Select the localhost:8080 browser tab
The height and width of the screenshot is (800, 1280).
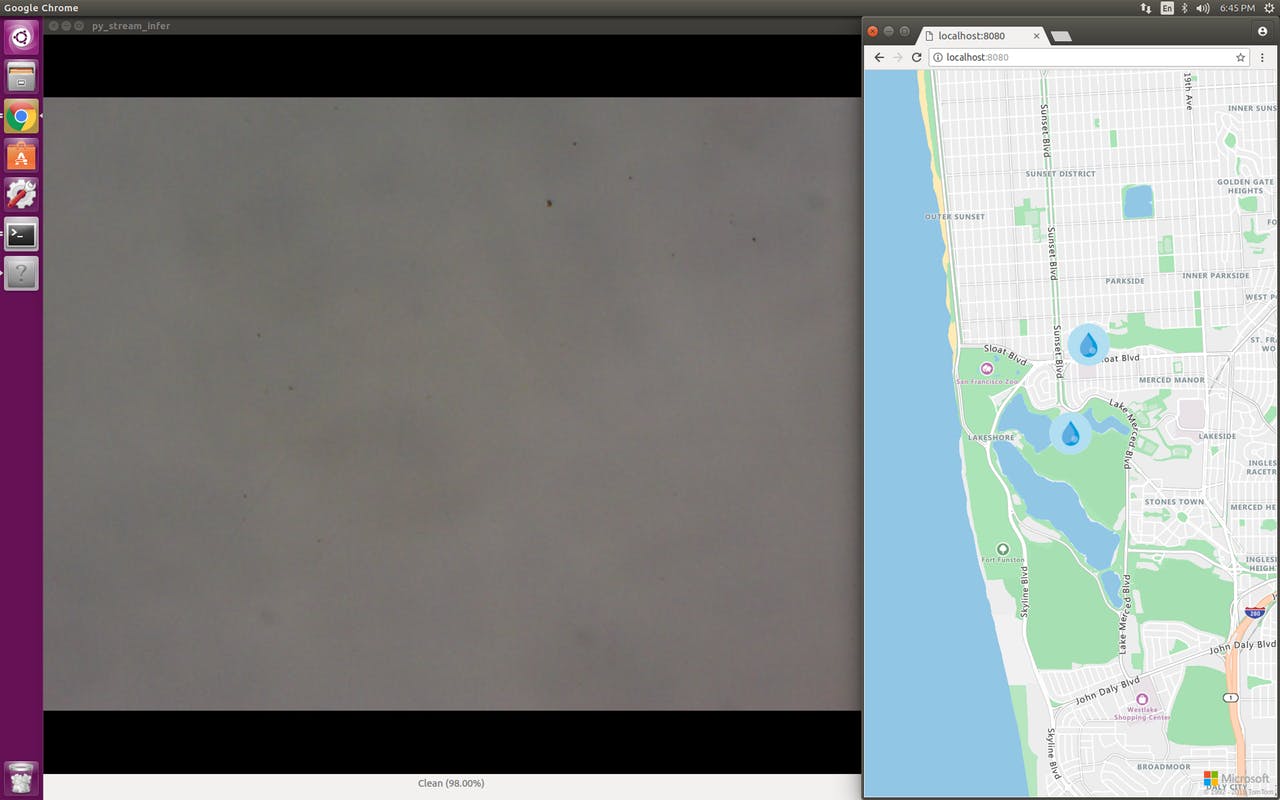point(981,36)
